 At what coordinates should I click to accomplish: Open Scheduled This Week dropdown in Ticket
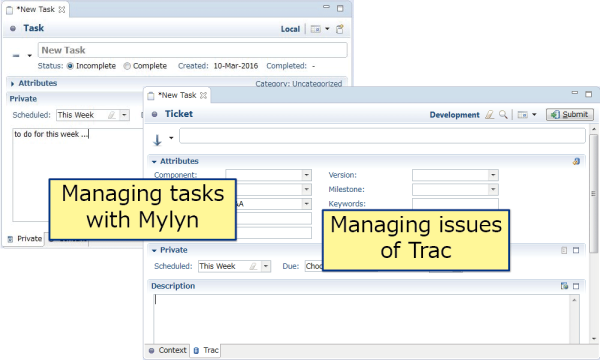tap(266, 266)
